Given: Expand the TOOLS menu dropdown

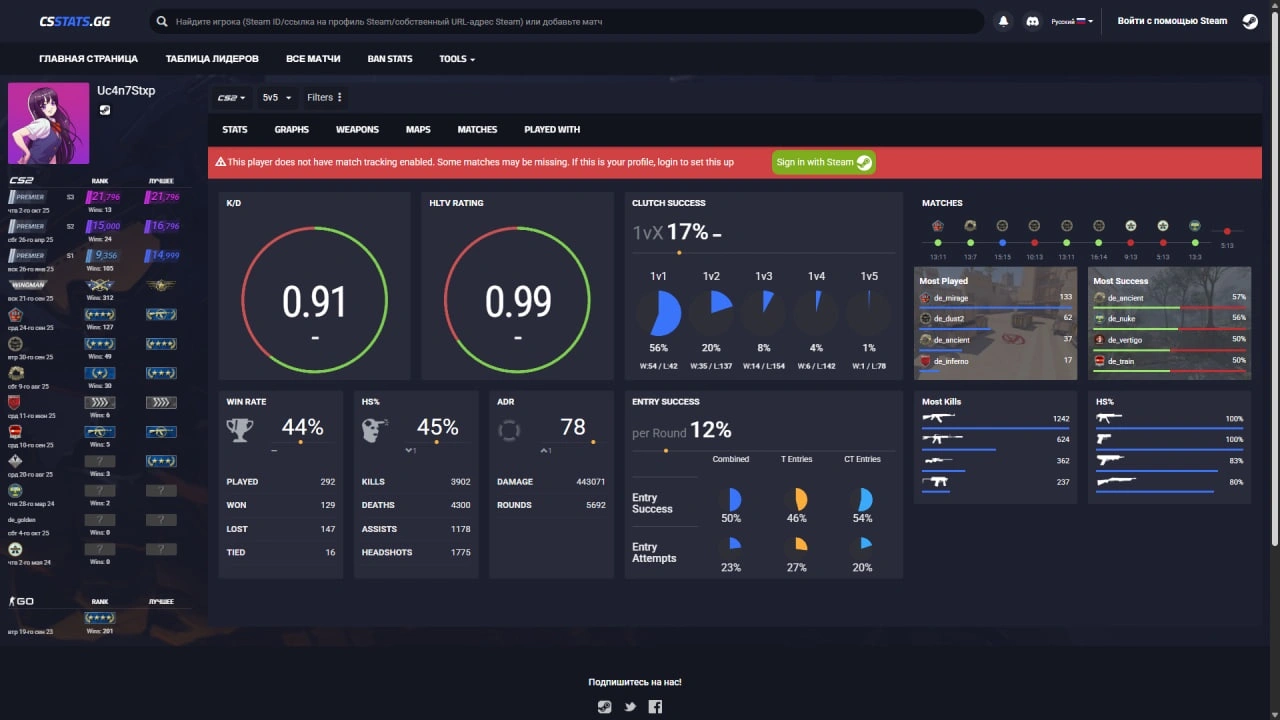Looking at the screenshot, I should 456,59.
